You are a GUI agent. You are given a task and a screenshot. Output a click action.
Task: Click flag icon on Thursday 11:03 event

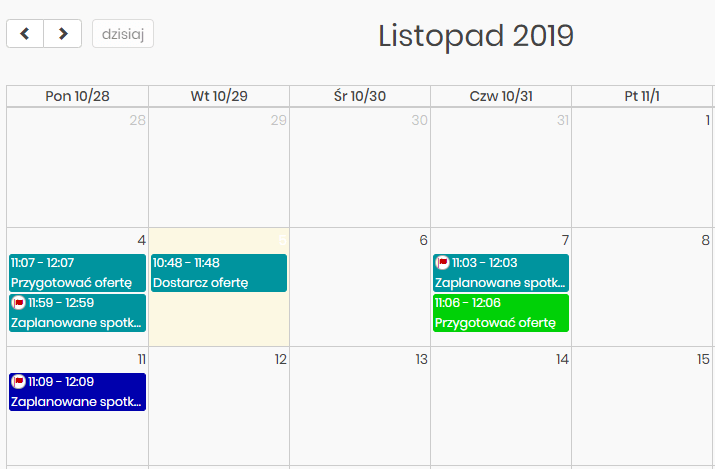[442, 263]
